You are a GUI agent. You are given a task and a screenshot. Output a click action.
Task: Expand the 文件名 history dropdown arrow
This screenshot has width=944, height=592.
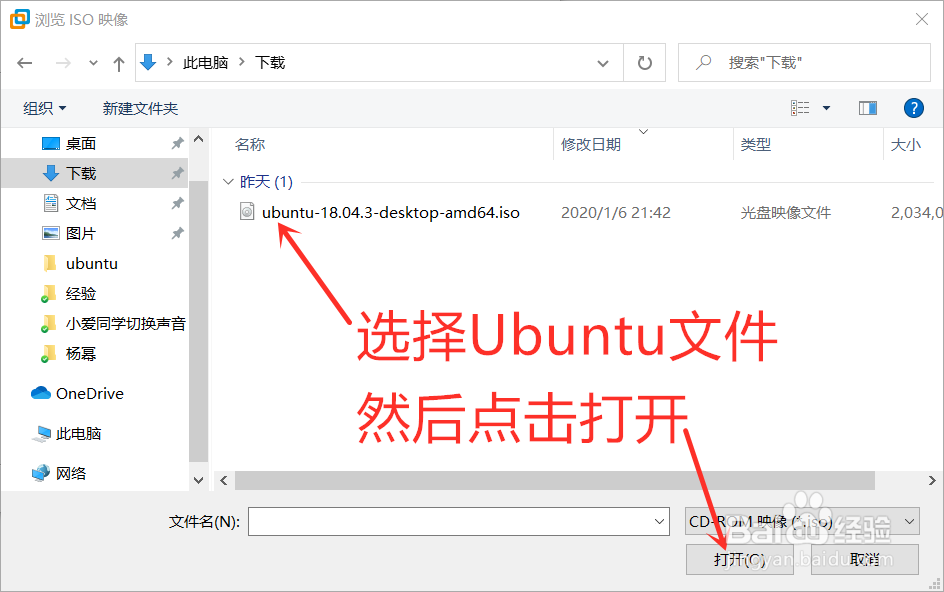click(660, 522)
